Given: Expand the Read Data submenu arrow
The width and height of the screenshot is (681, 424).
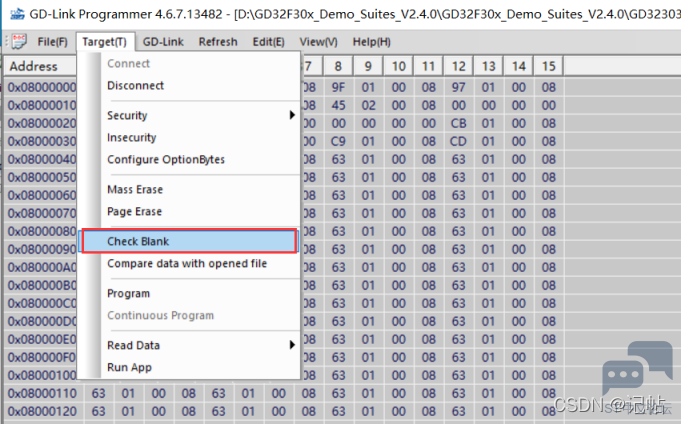Looking at the screenshot, I should tap(292, 345).
